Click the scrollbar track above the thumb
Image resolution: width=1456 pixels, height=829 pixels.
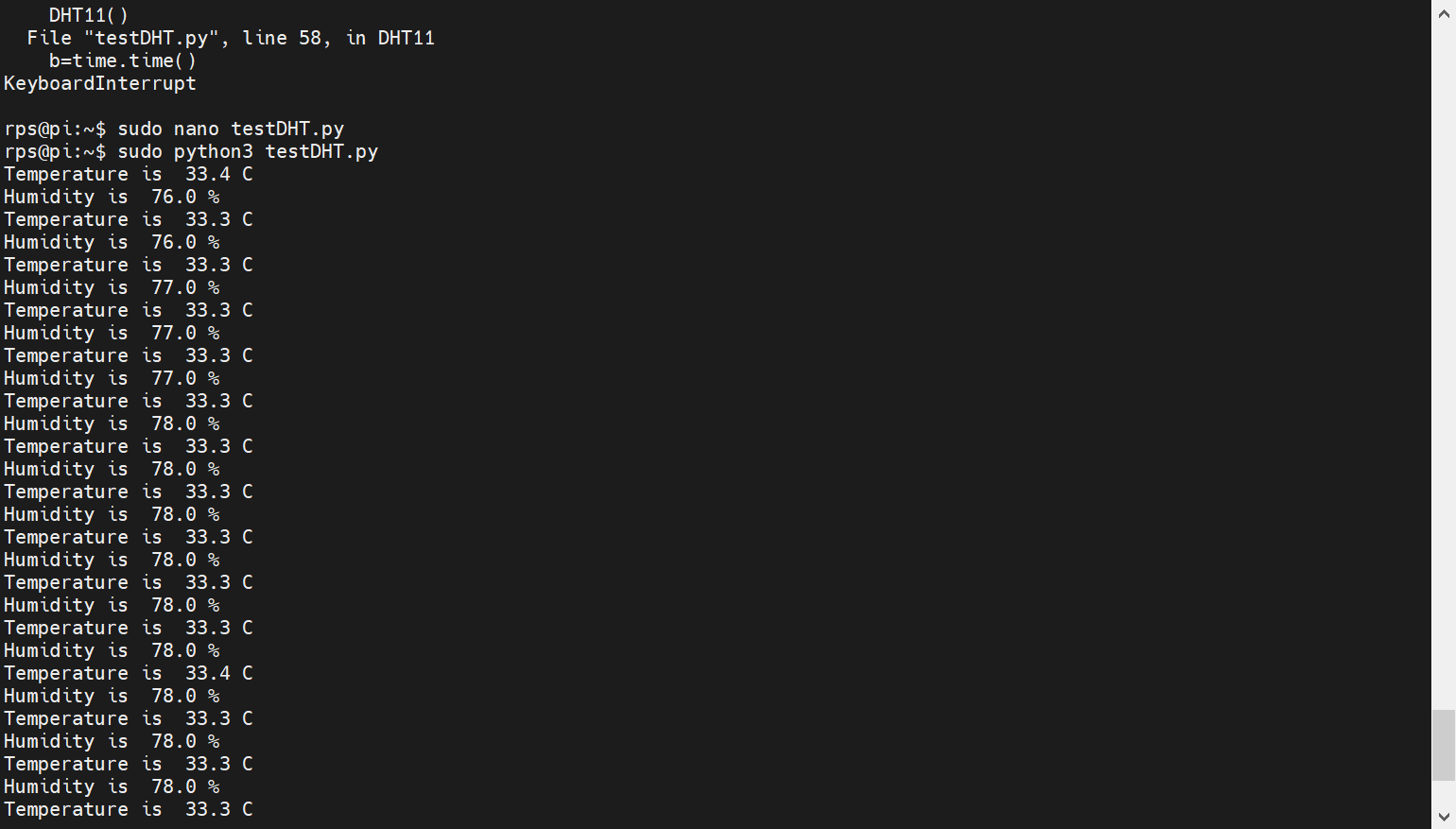pos(1443,378)
